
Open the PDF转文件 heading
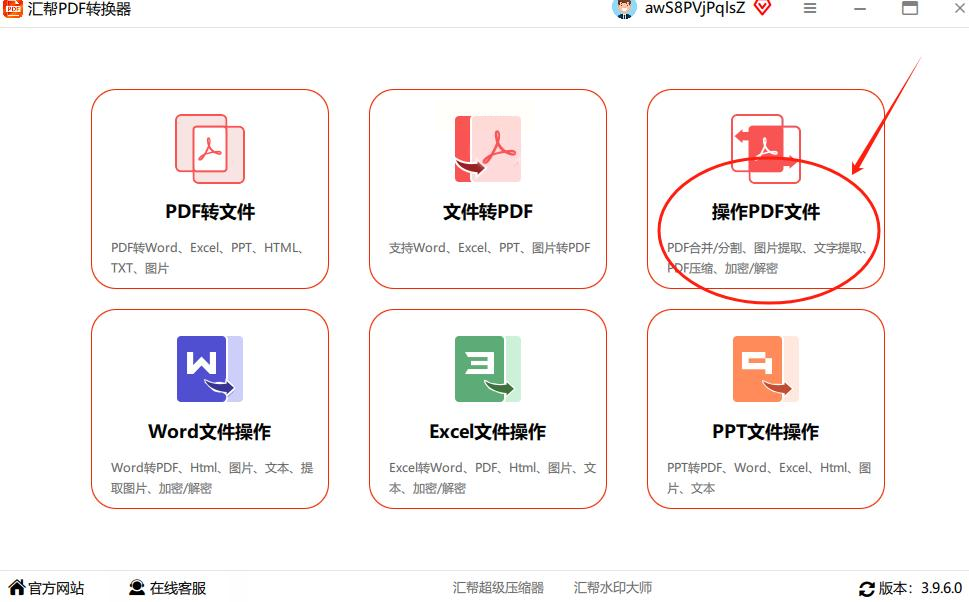pos(210,212)
